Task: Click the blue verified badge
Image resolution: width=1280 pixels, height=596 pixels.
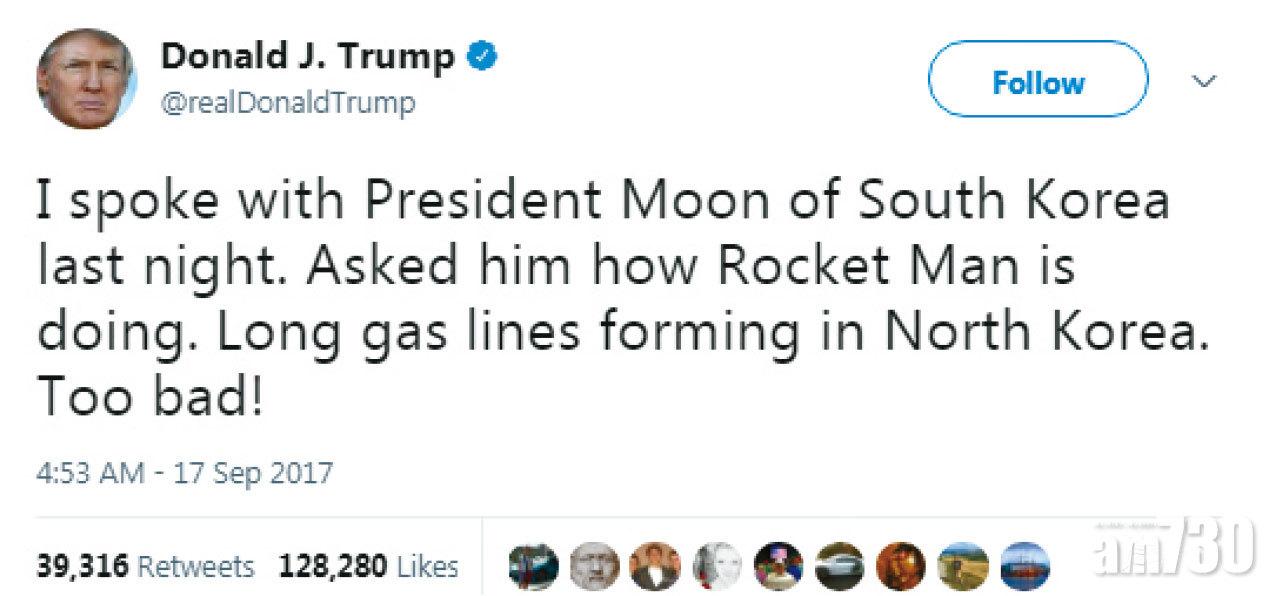Action: [x=482, y=59]
